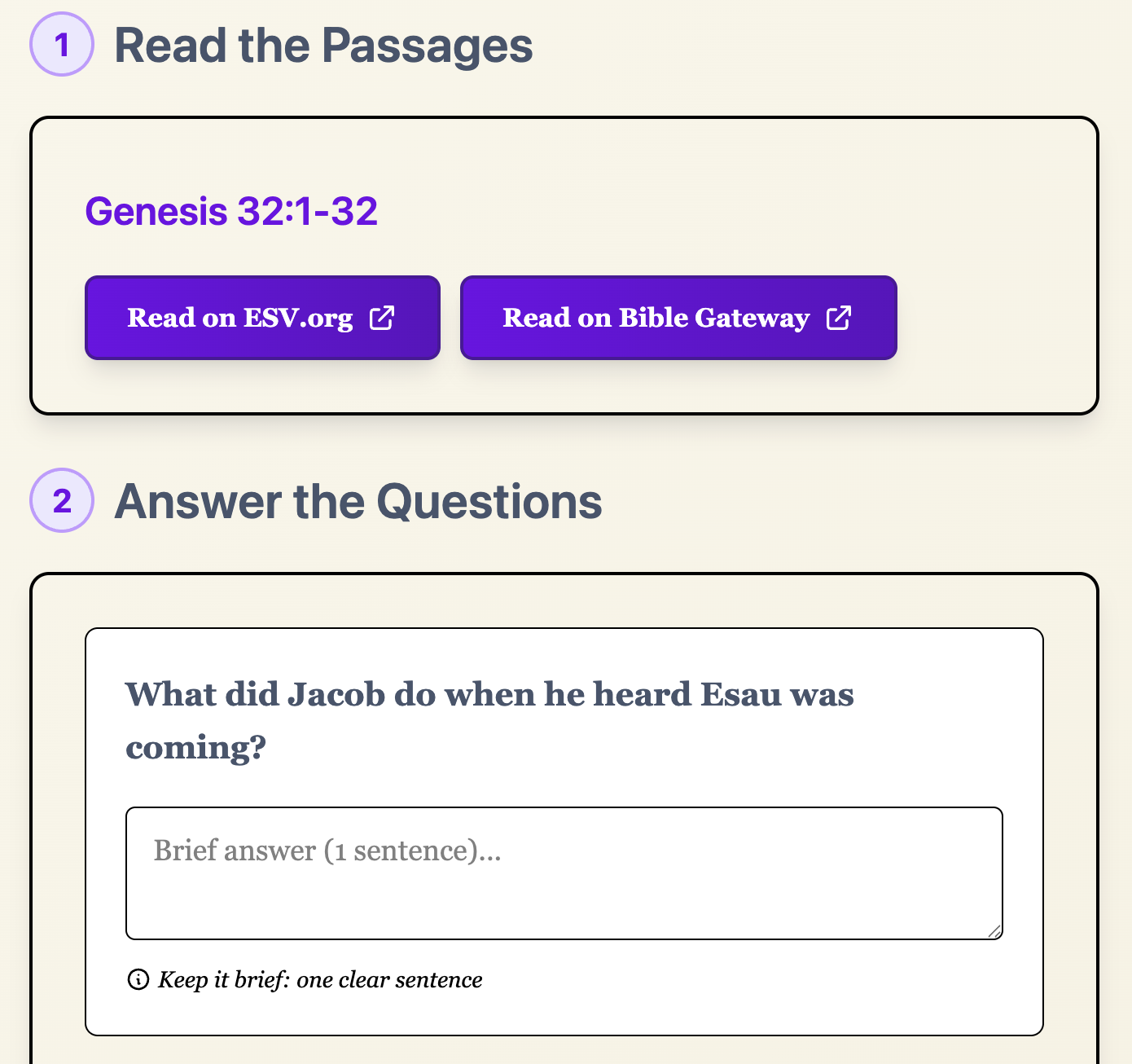Viewport: 1132px width, 1064px height.
Task: Click the "Read the Passages" heading
Action: pyautogui.click(x=323, y=46)
